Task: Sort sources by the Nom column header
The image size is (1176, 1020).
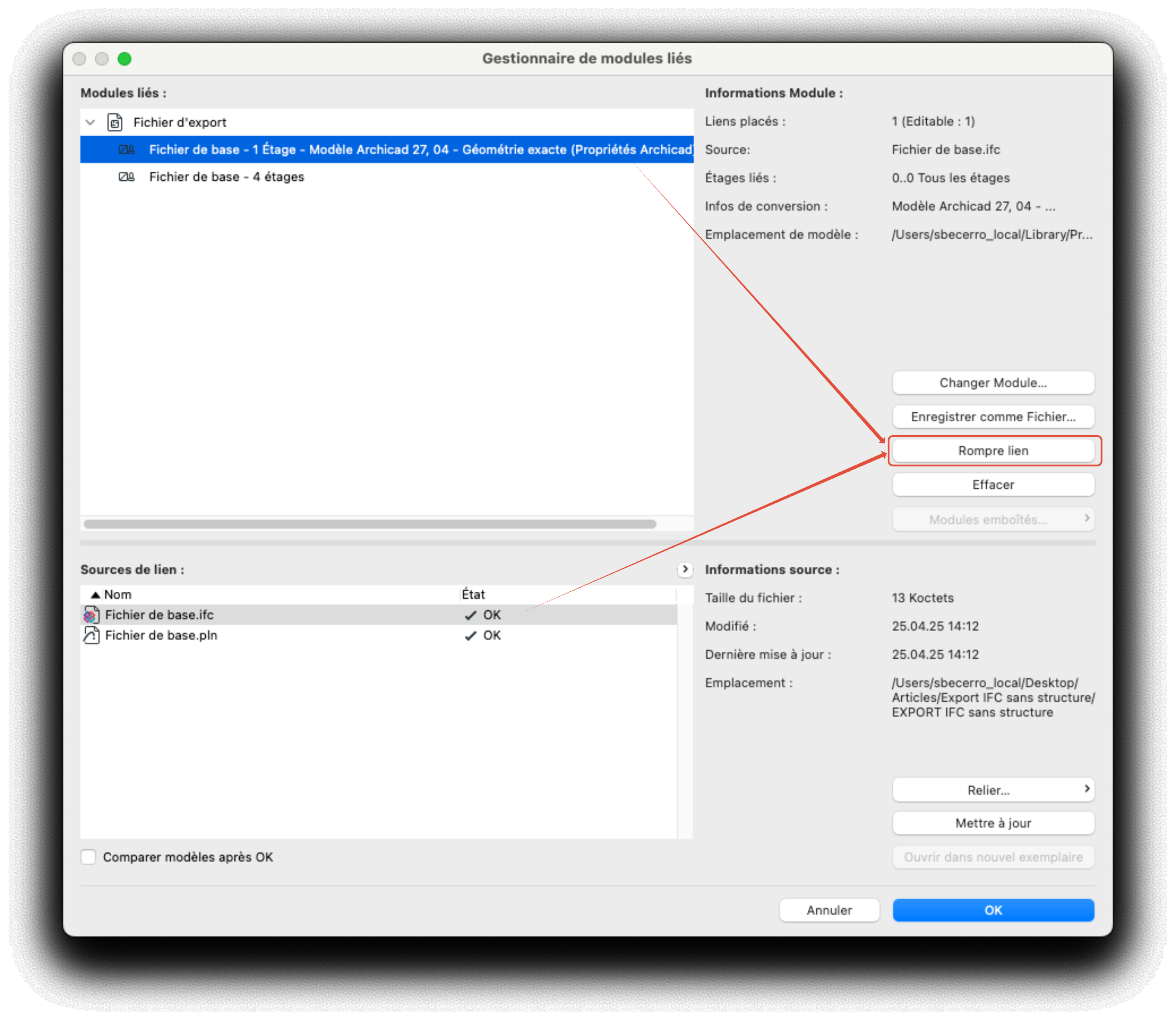Action: [x=270, y=595]
